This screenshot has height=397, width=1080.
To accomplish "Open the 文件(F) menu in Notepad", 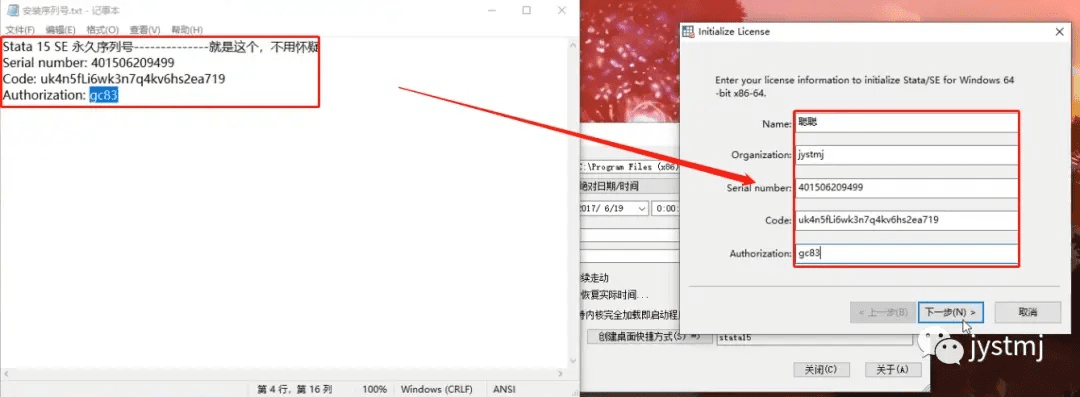I will pos(20,30).
